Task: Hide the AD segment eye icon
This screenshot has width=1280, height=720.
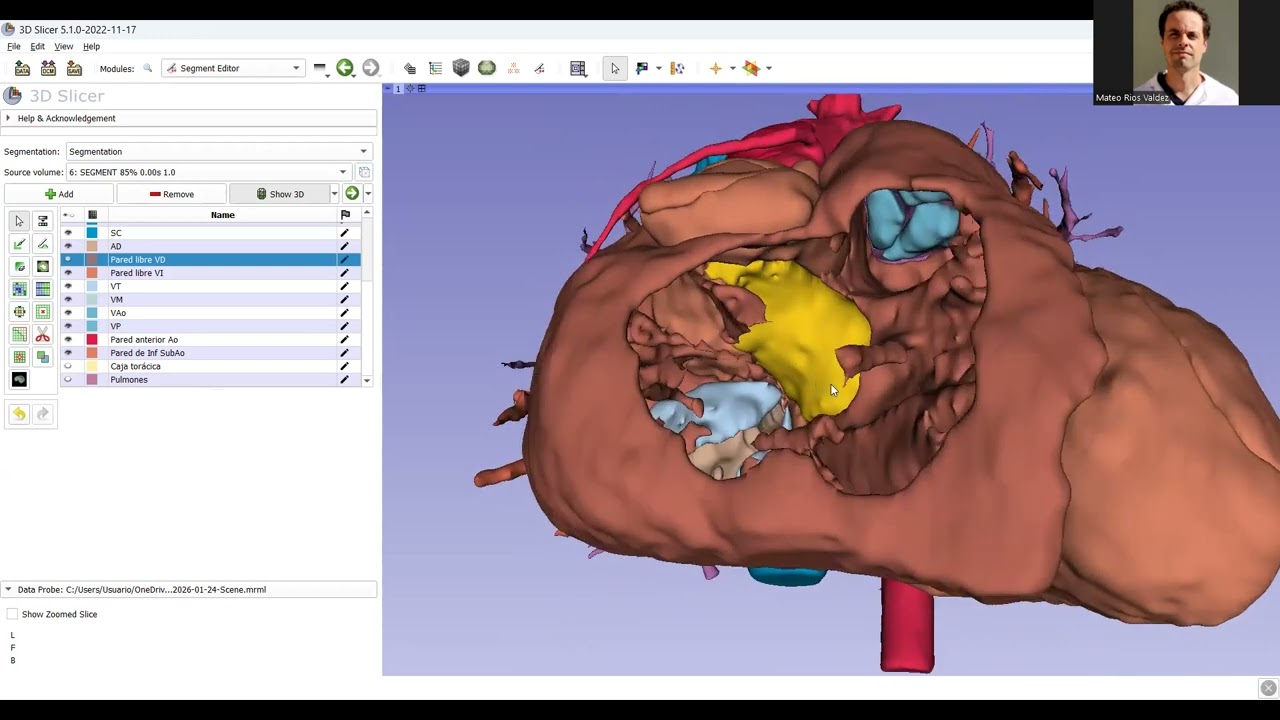Action: coord(68,246)
